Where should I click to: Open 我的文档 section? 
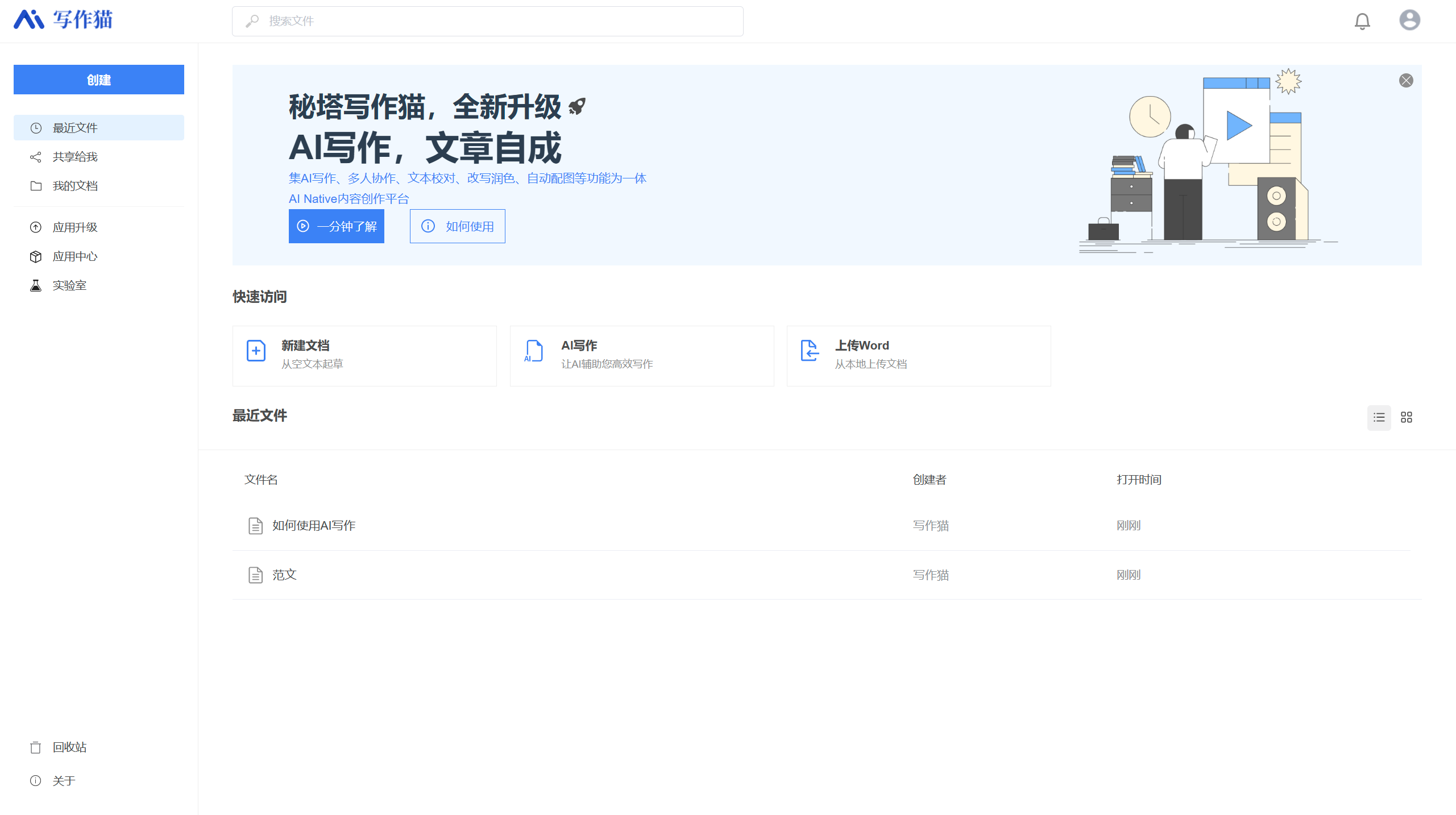click(74, 185)
